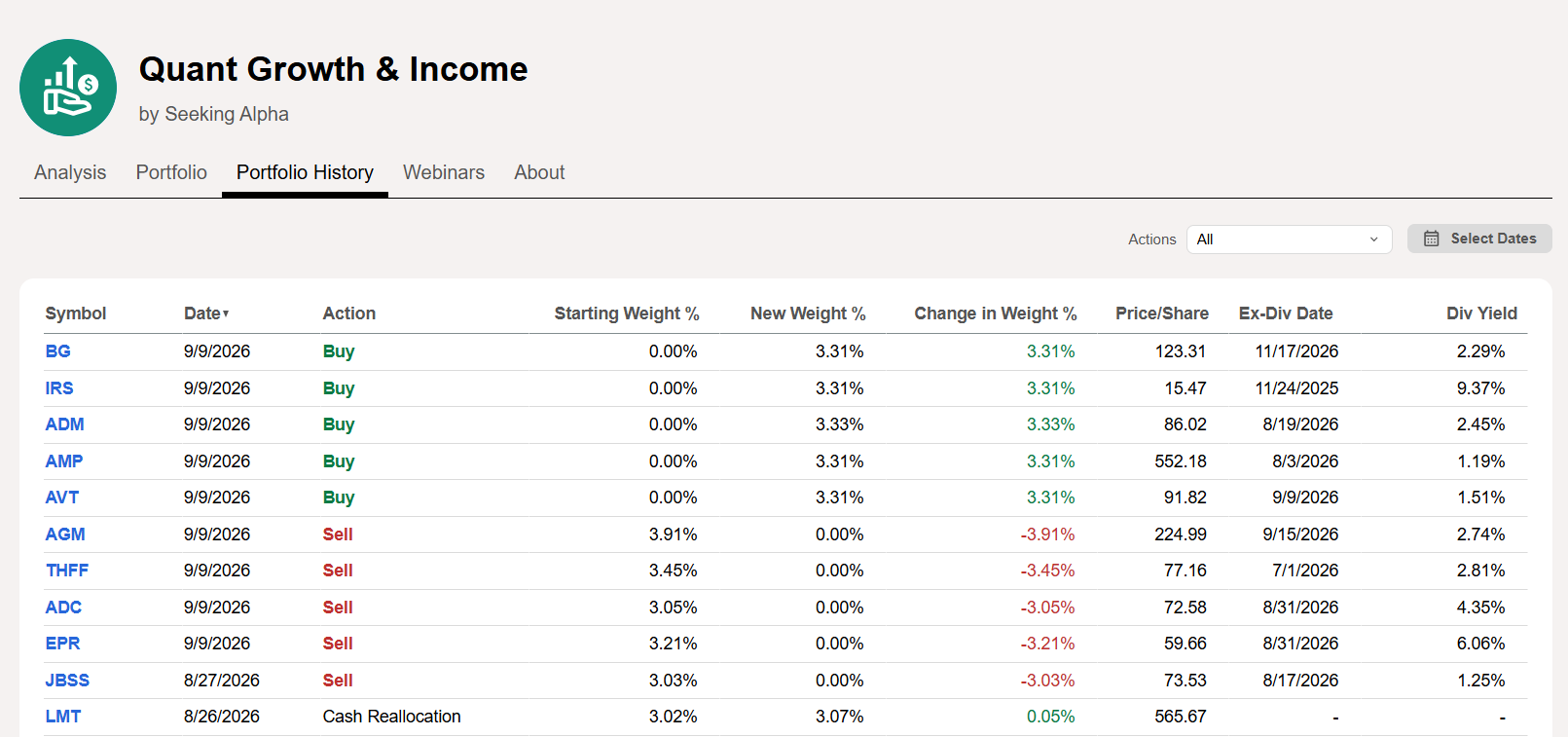Click the 11/17/2026 ex-div date for BG
This screenshot has height=737, width=1568.
(1296, 351)
